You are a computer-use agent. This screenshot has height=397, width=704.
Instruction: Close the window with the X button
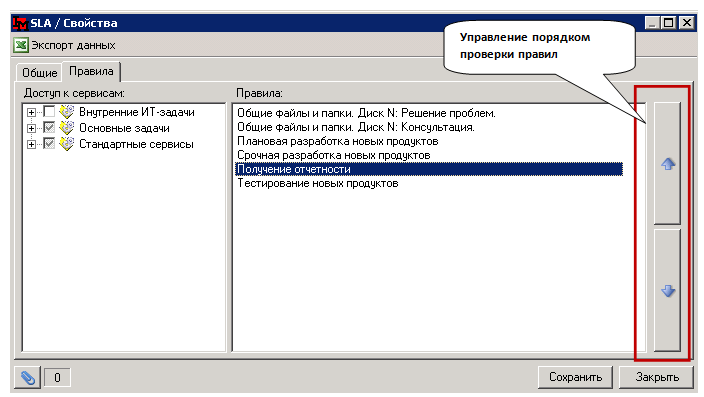(x=686, y=22)
